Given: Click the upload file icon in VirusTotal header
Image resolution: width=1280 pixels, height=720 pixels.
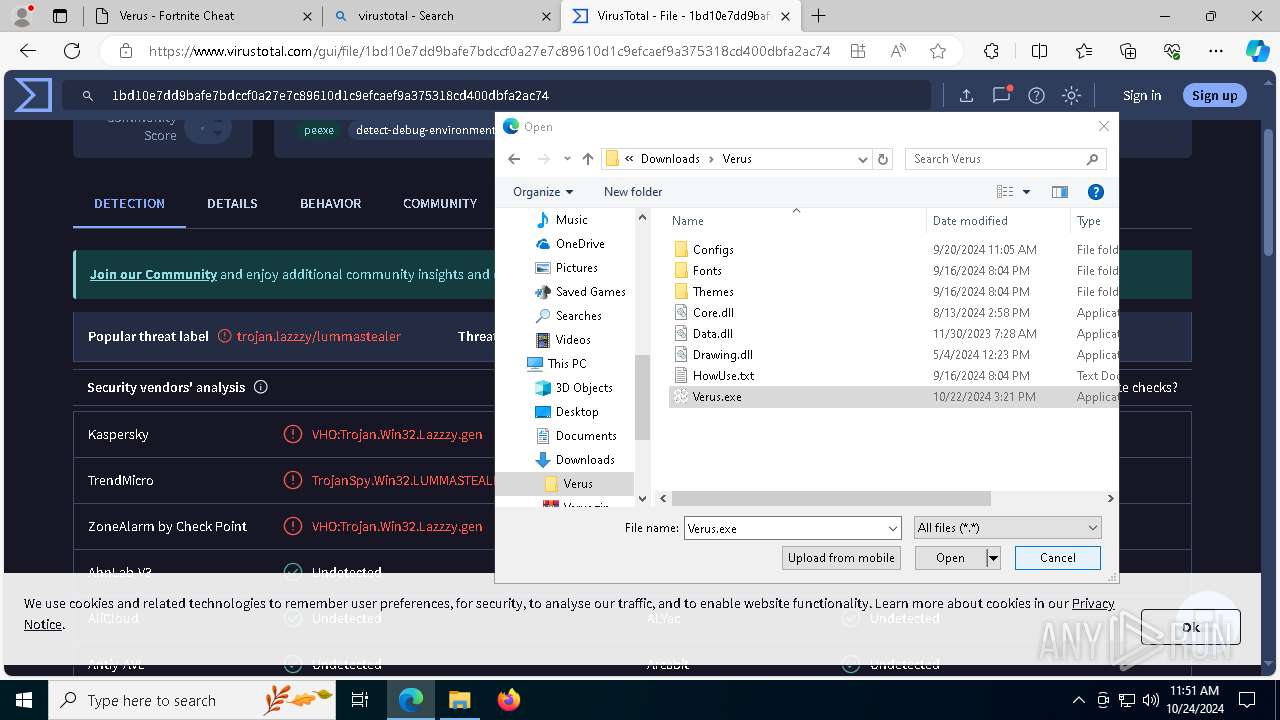Looking at the screenshot, I should point(966,95).
